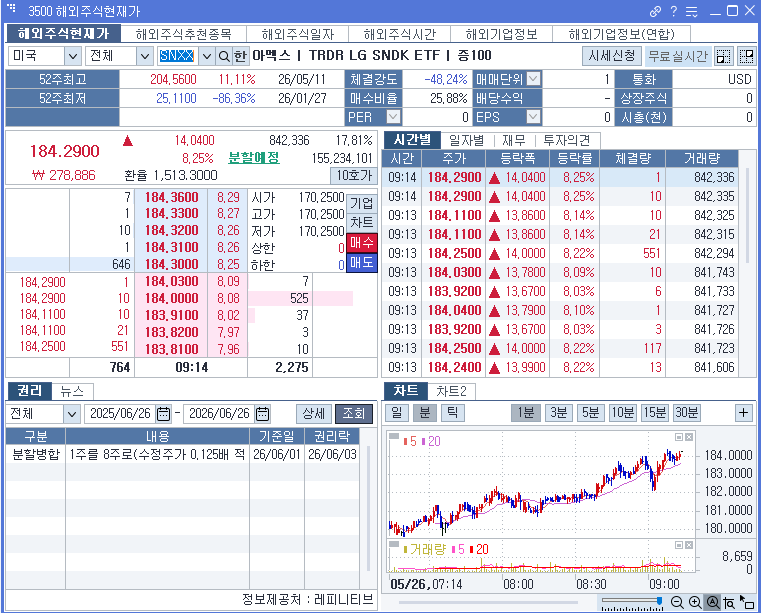The width and height of the screenshot is (761, 613).
Task: Click the chart range search icon
Action: (729, 602)
